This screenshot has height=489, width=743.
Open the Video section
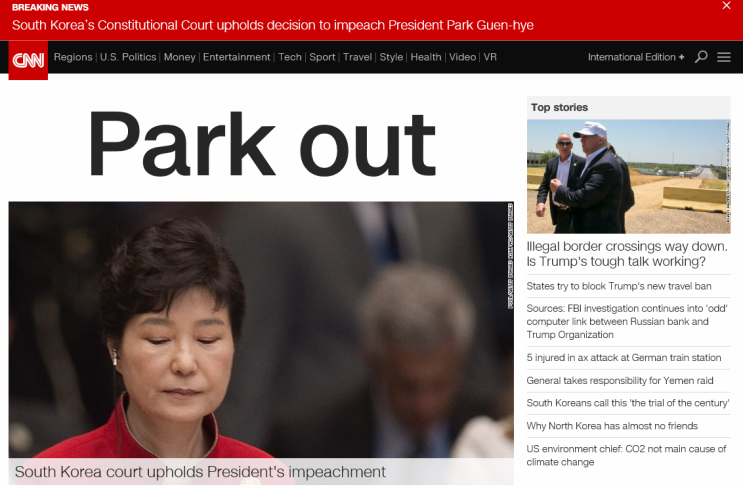coord(462,57)
